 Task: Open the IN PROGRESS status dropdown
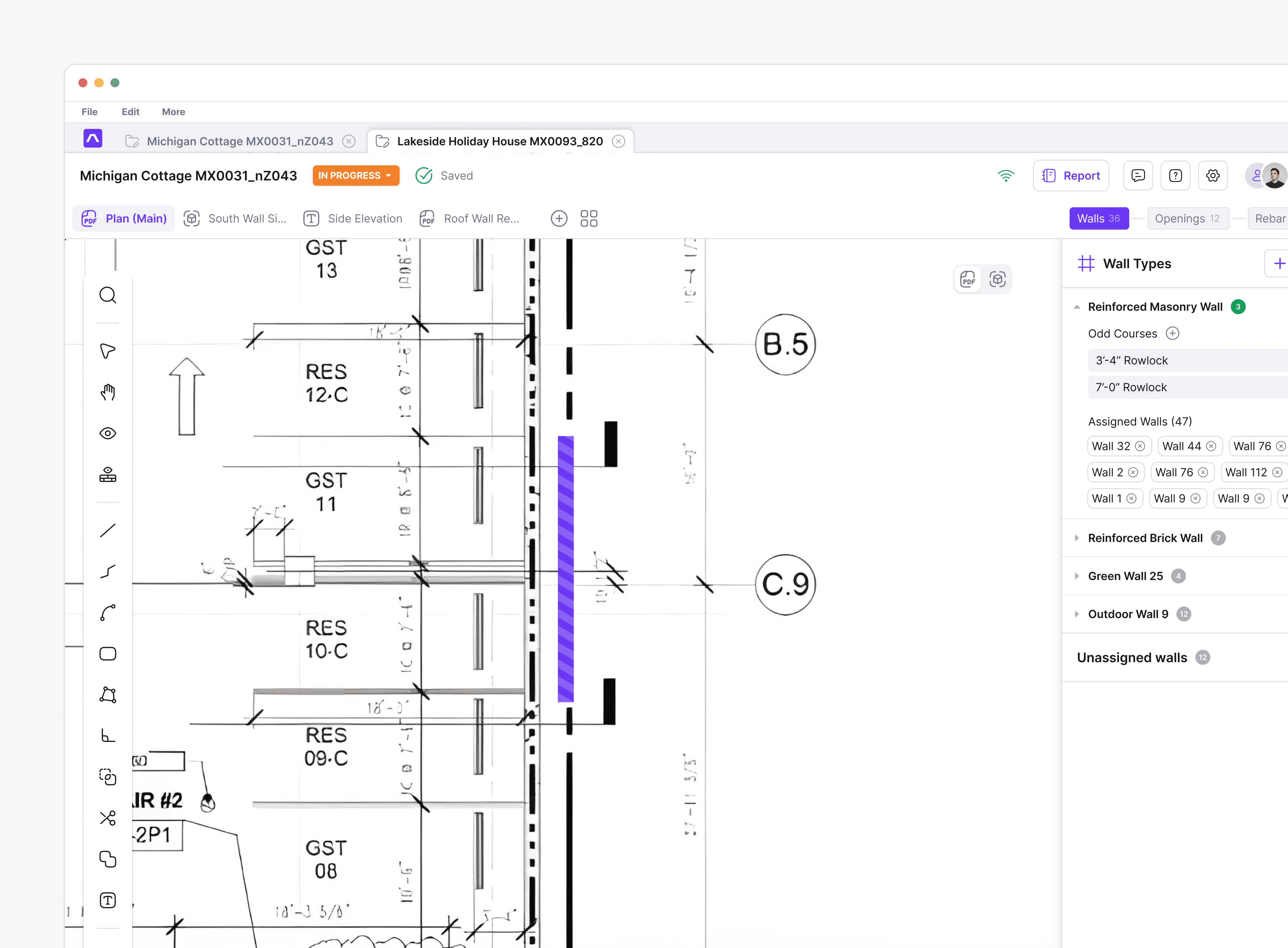click(x=356, y=176)
